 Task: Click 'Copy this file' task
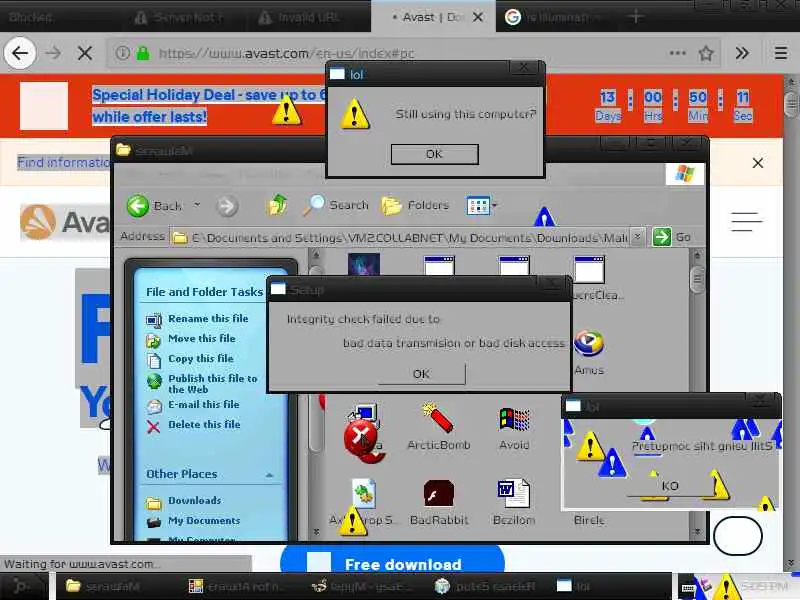(x=201, y=358)
